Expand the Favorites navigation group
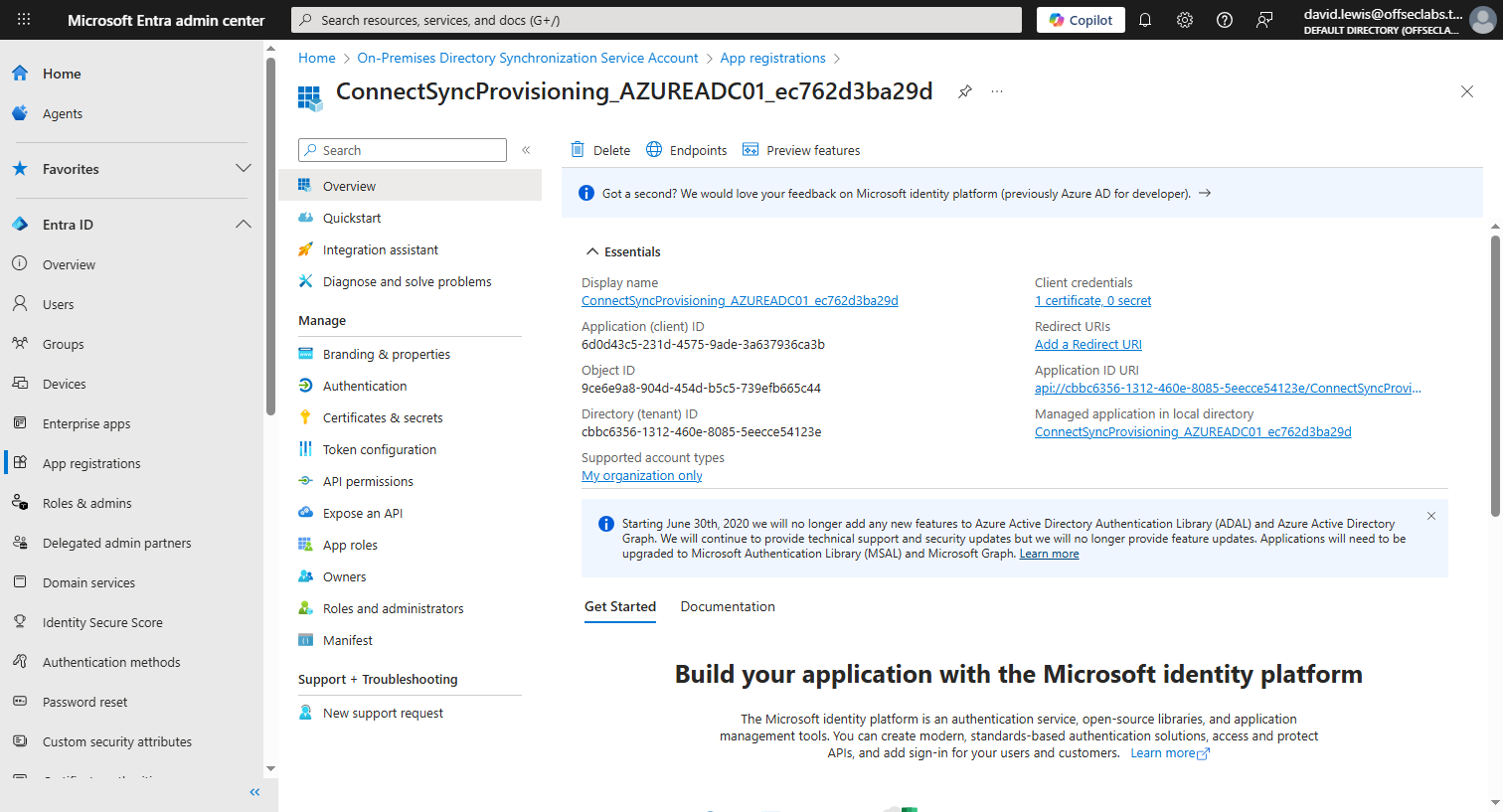The height and width of the screenshot is (812, 1503). (244, 169)
